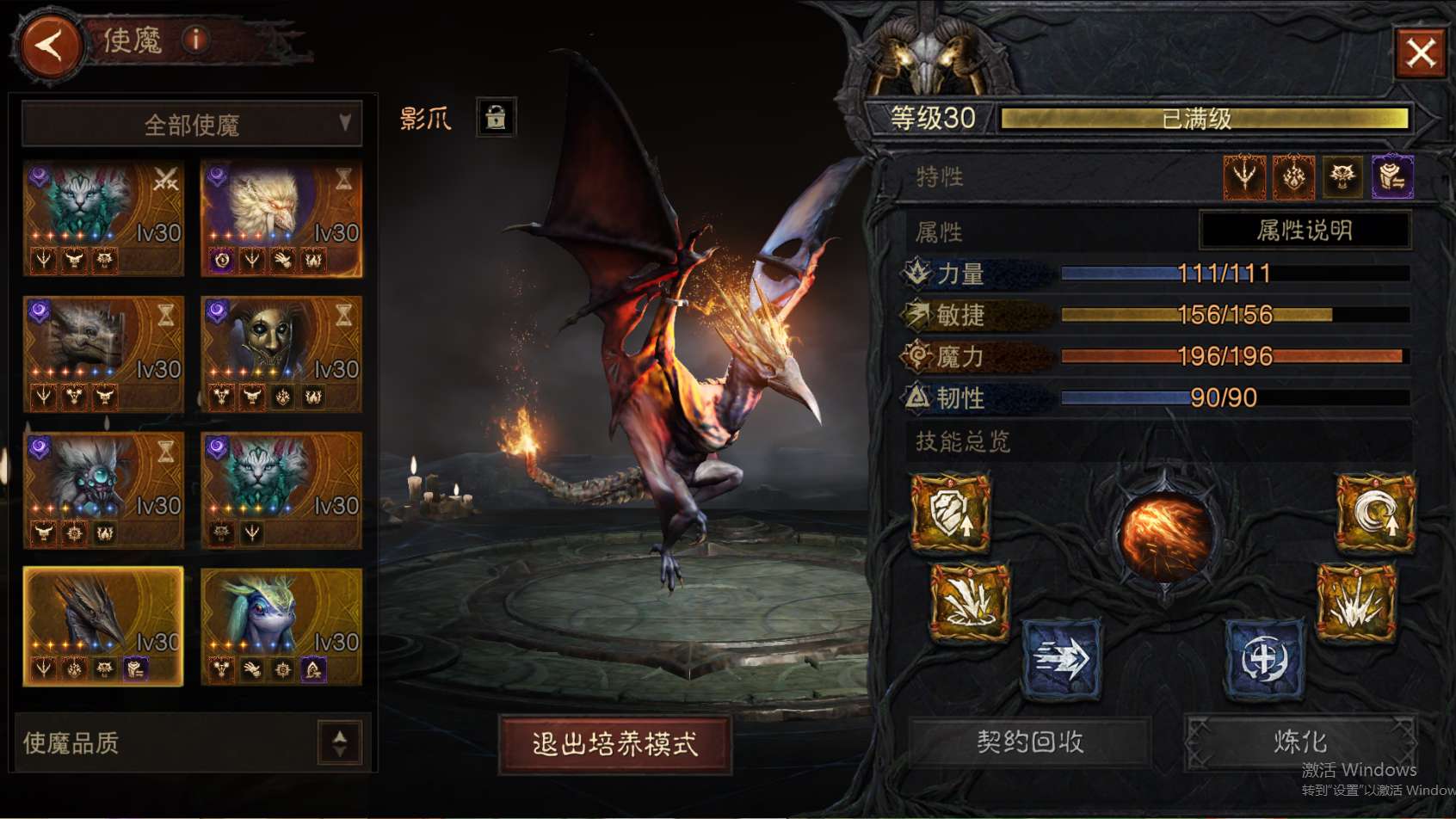Expand the 全部使魔 filter dropdown
The height and width of the screenshot is (819, 1456).
tap(192, 125)
